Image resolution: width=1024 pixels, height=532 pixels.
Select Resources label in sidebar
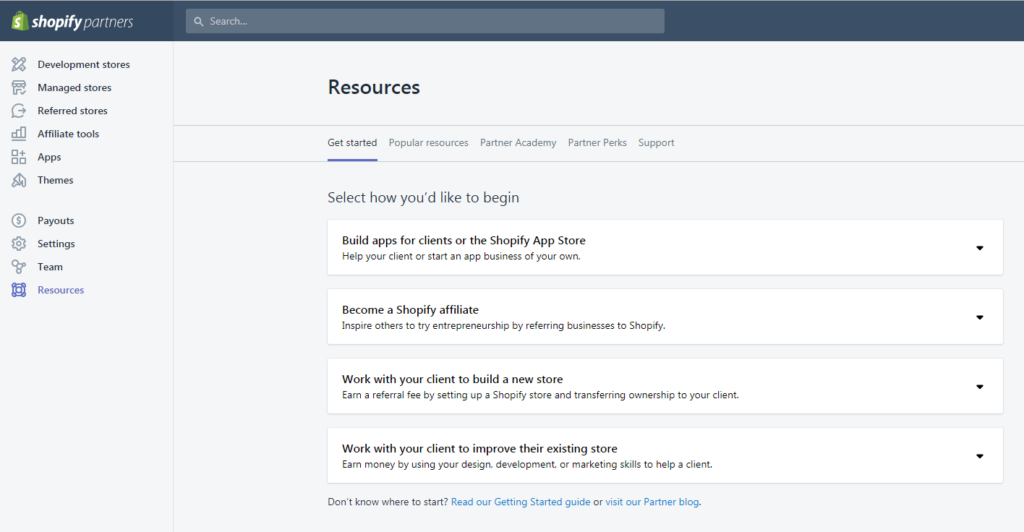61,290
